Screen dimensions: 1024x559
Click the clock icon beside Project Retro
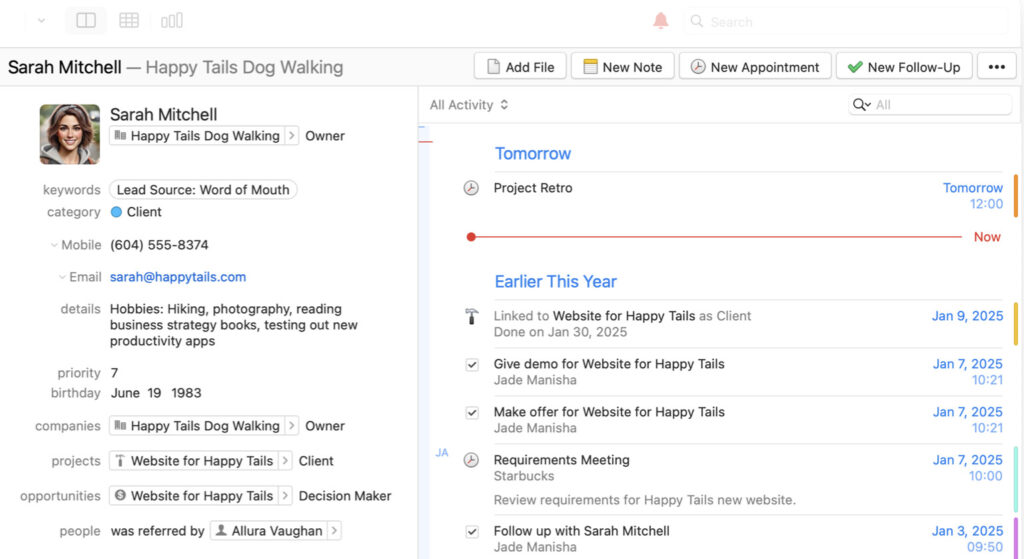pyautogui.click(x=471, y=188)
